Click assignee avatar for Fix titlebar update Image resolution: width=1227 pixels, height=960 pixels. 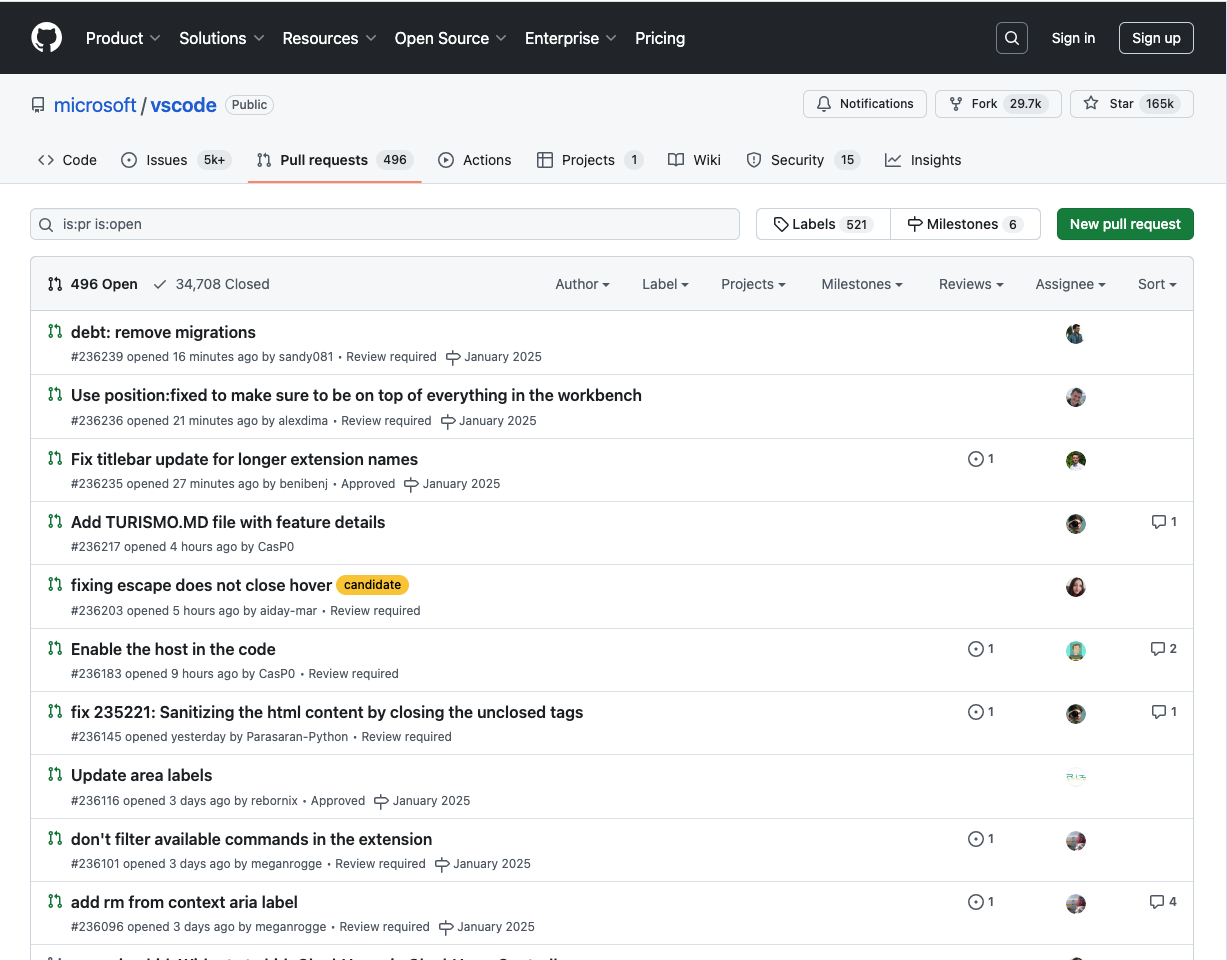[x=1076, y=461]
